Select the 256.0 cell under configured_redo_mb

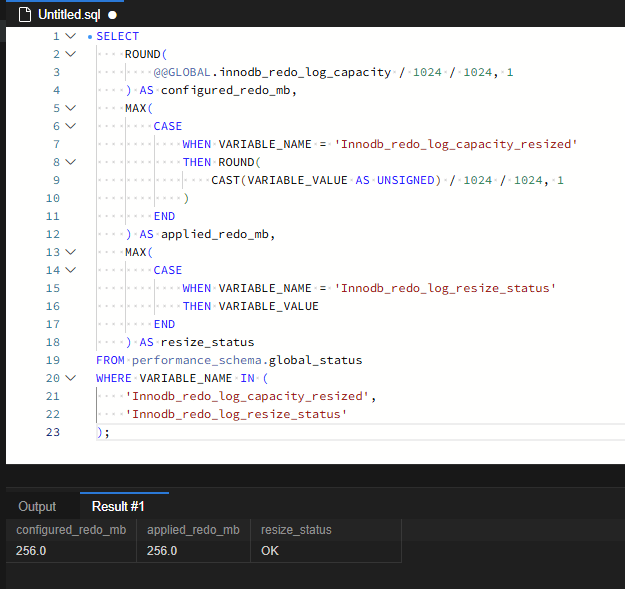71,551
